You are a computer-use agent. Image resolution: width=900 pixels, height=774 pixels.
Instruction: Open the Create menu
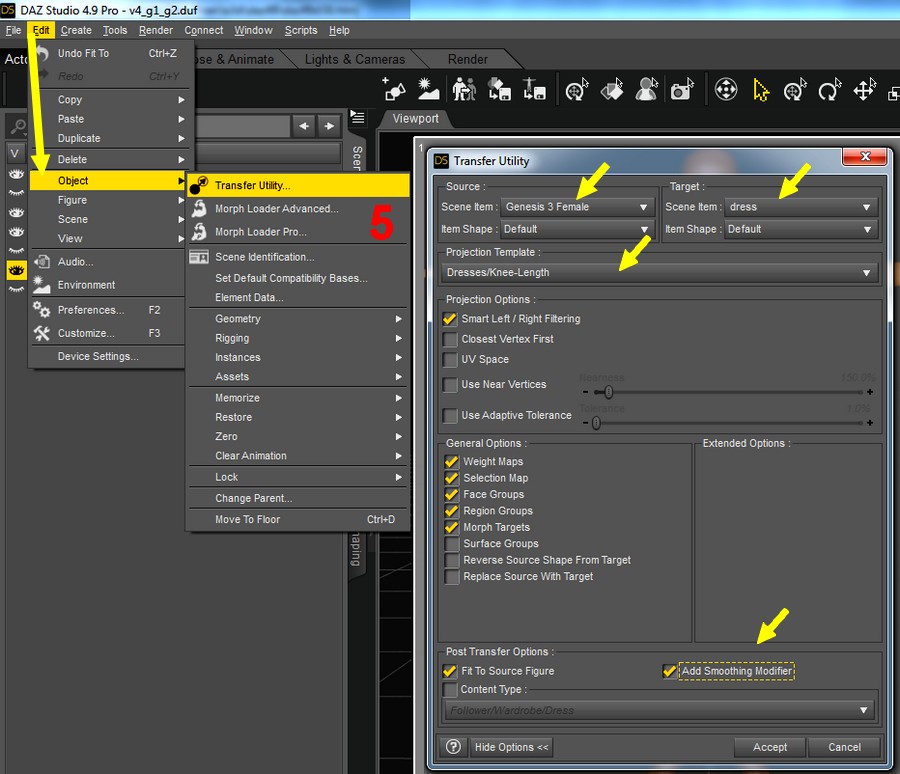76,30
